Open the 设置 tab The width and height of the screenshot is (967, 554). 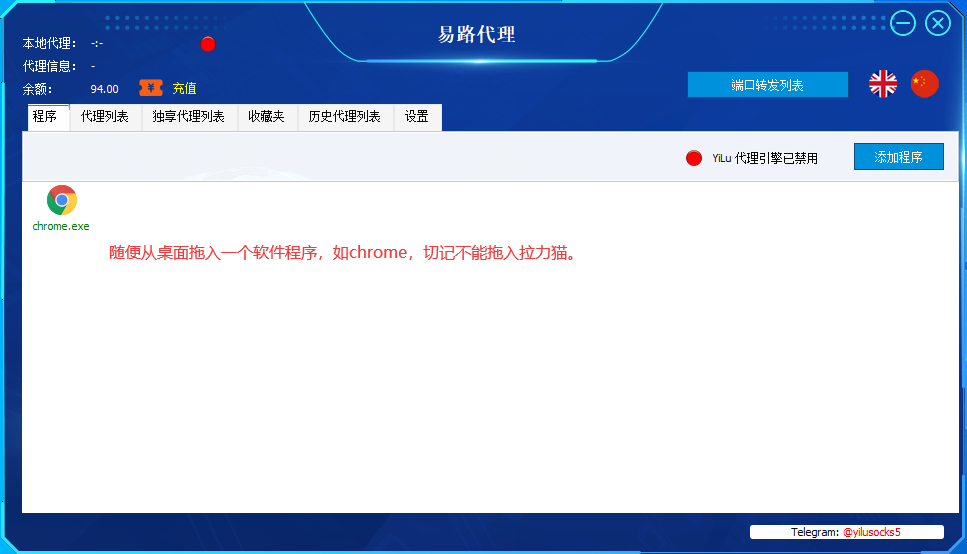coord(417,117)
